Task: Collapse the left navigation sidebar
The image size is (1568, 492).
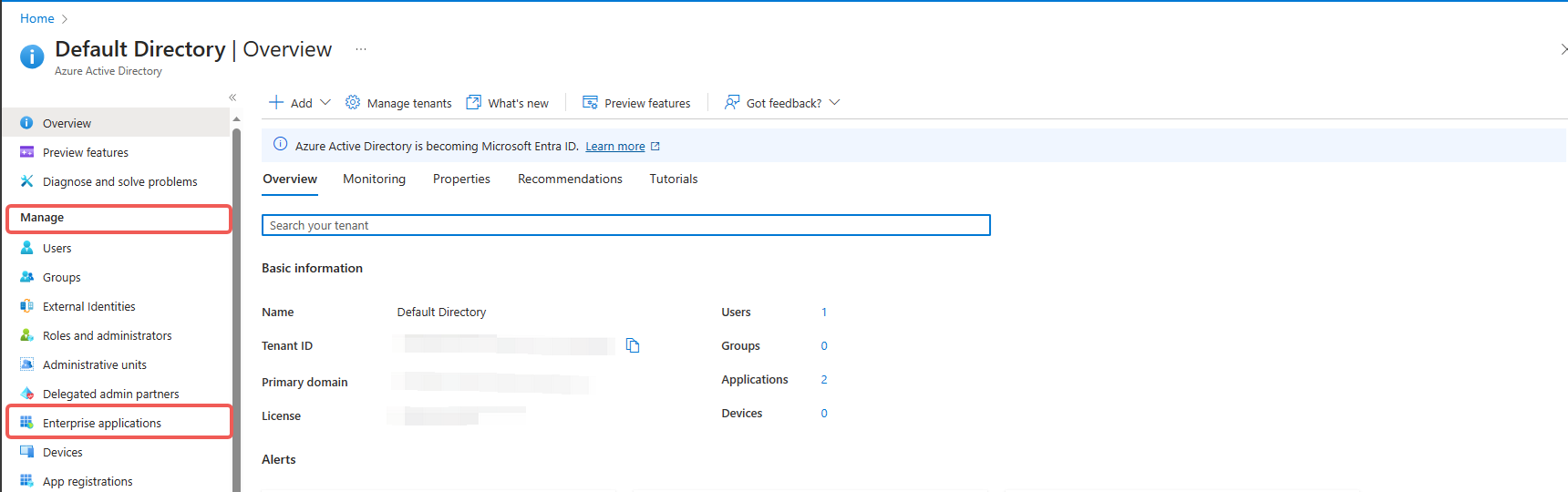Action: pos(232,97)
